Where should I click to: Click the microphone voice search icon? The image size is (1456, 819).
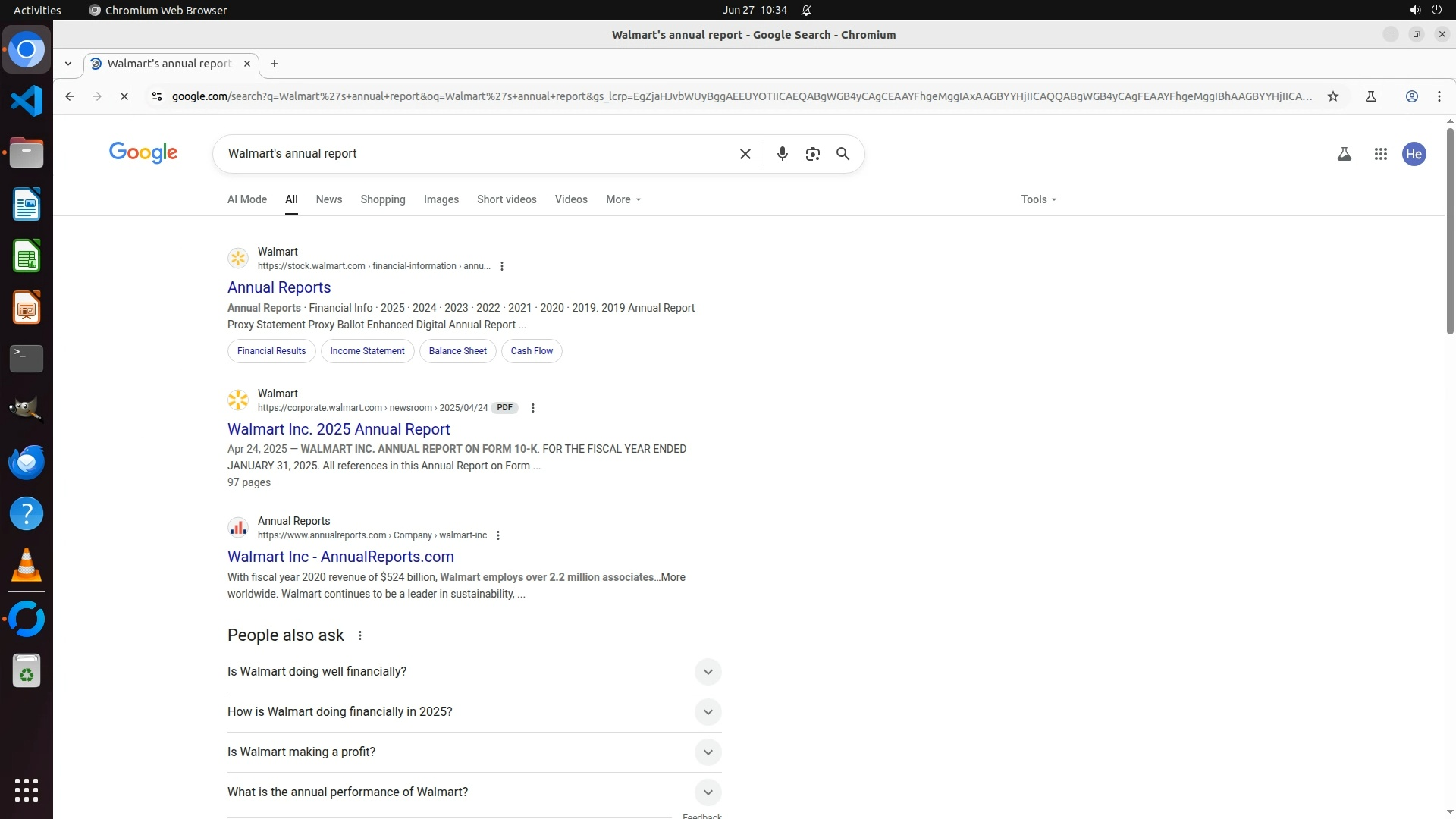[x=782, y=154]
